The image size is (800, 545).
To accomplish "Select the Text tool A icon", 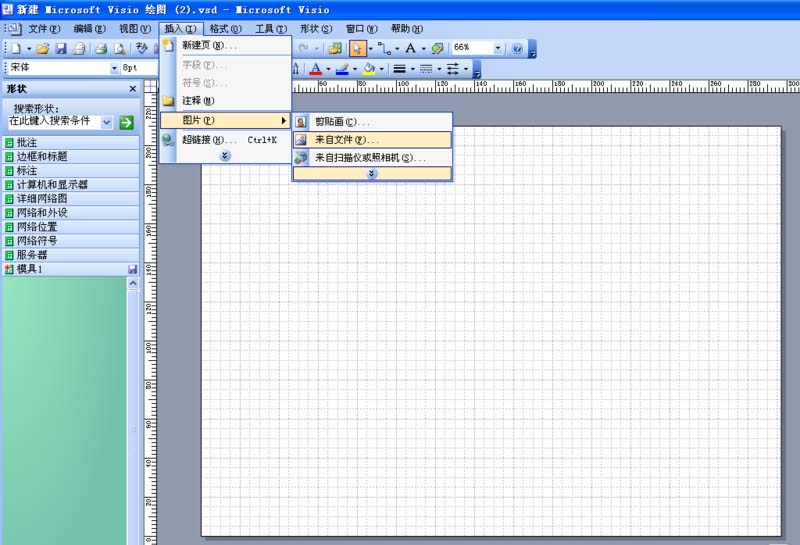I will [410, 48].
